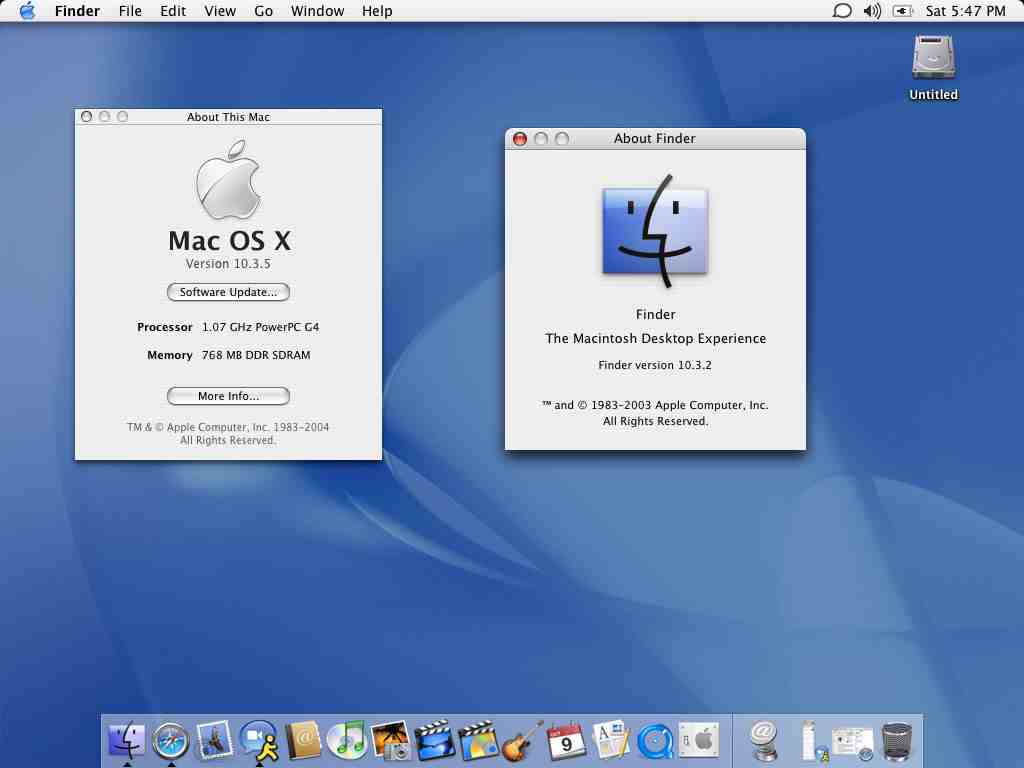
Task: Click the About Finder title bar
Action: pos(655,138)
